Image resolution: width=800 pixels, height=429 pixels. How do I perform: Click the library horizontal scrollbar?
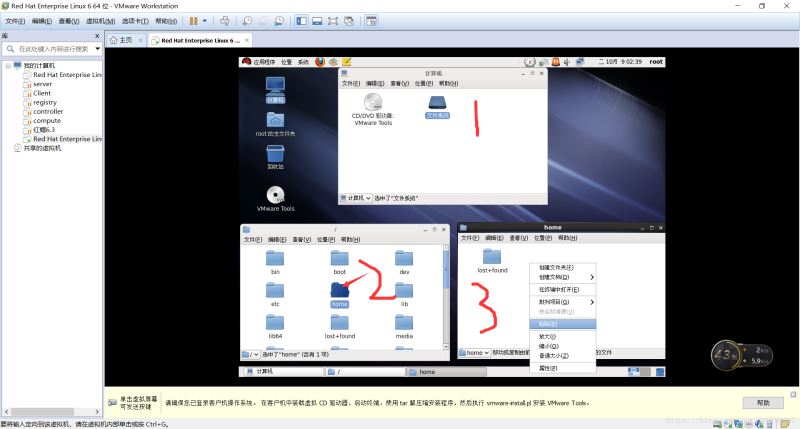tap(43, 411)
